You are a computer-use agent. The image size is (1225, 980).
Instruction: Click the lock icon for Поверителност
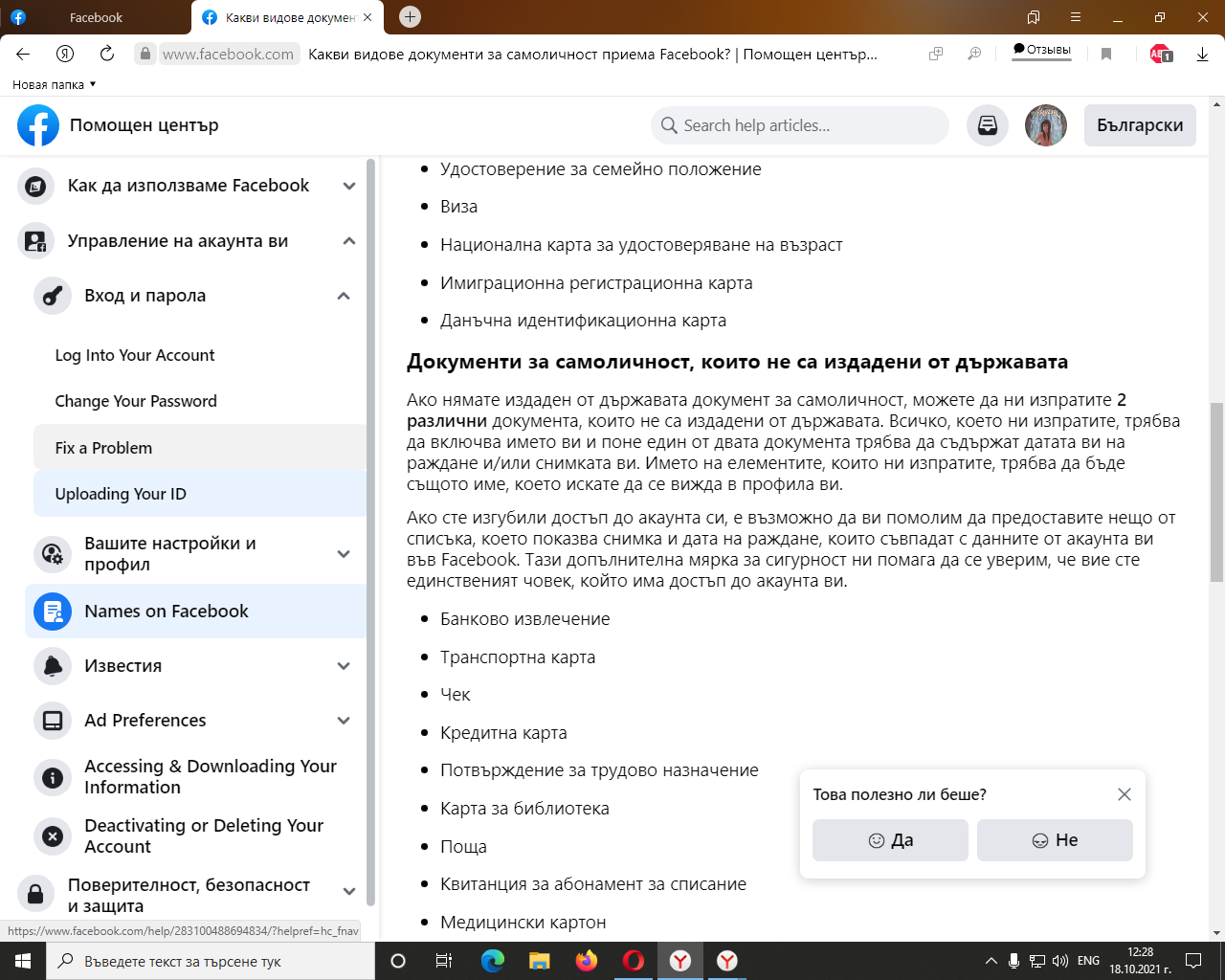click(x=35, y=894)
